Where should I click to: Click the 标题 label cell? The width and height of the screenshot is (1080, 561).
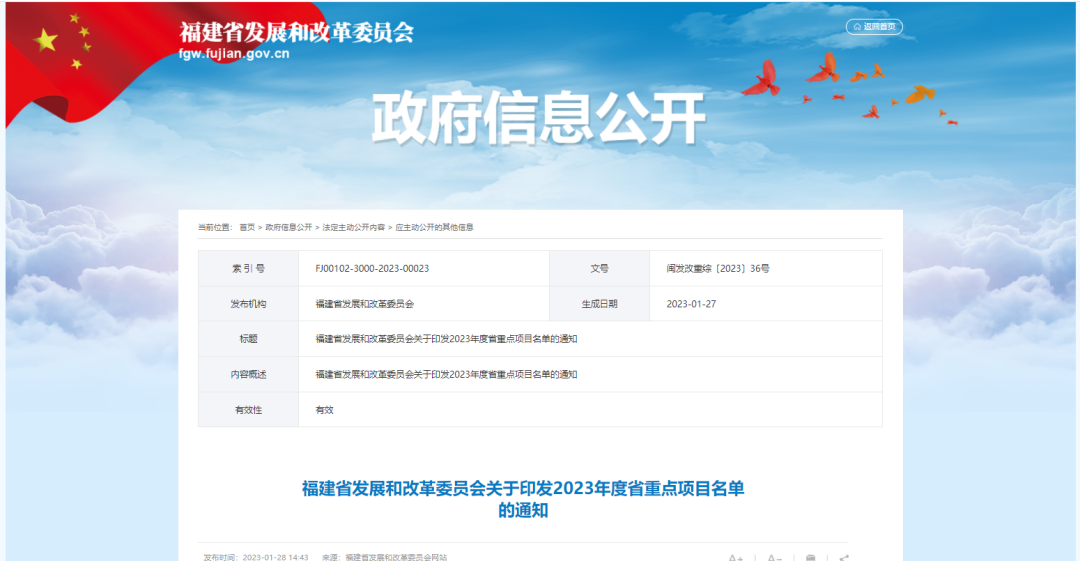point(248,339)
